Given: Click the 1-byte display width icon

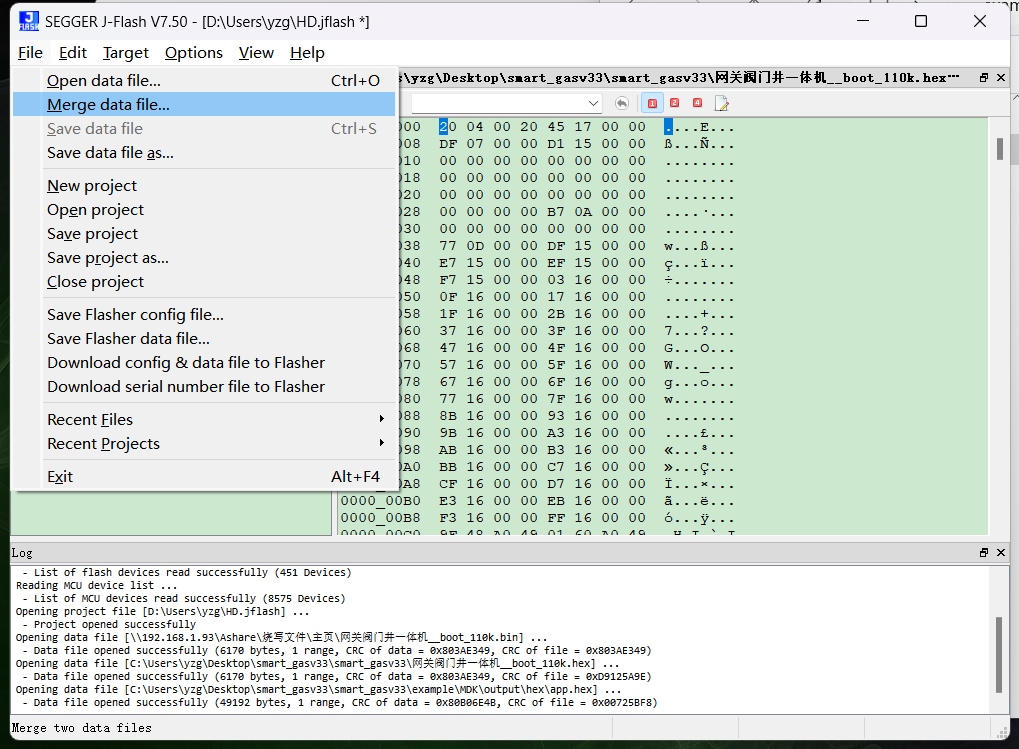Looking at the screenshot, I should tap(652, 103).
